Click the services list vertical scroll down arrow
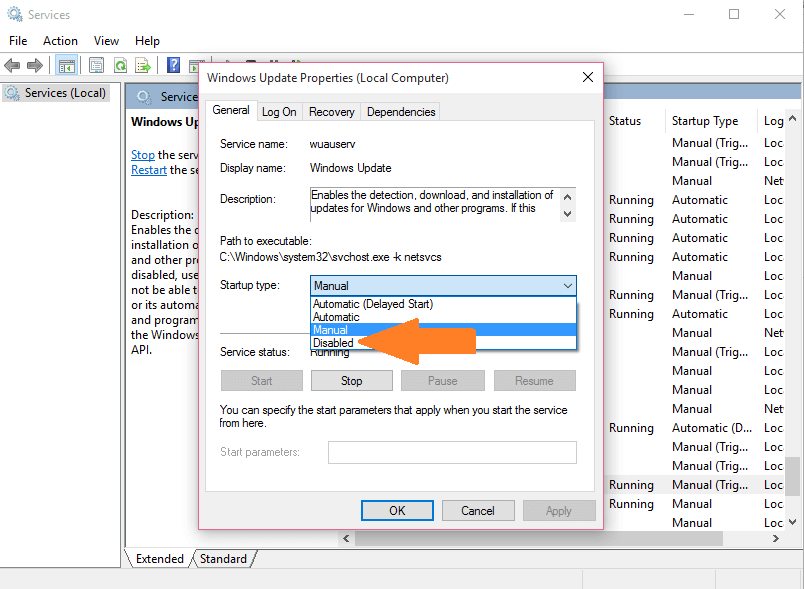 [x=793, y=522]
